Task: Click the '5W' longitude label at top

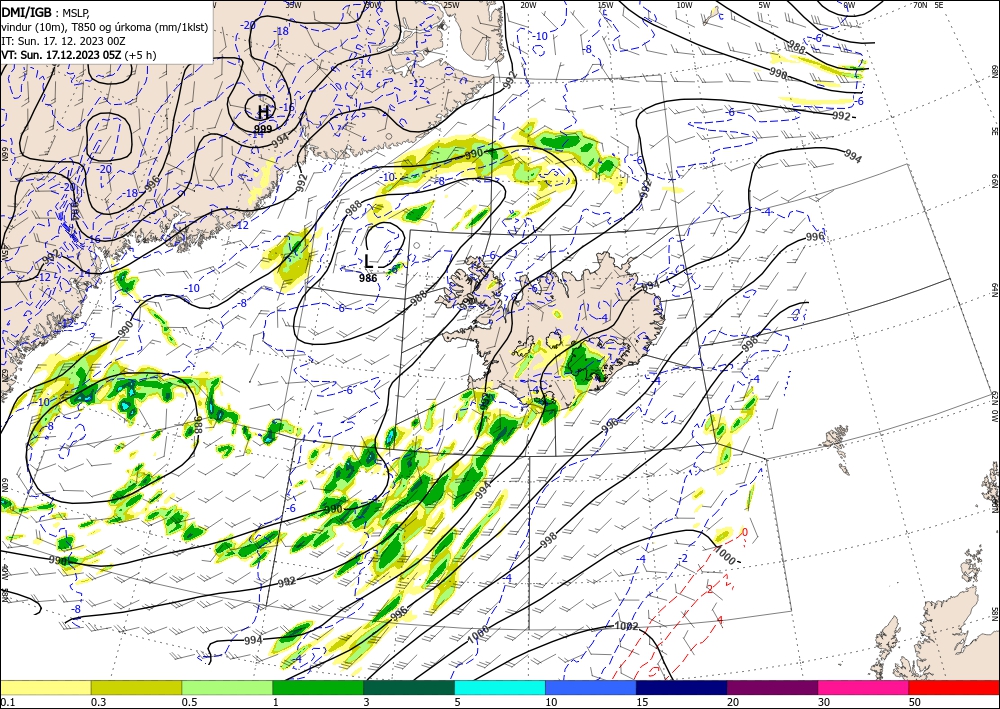Action: tap(764, 5)
